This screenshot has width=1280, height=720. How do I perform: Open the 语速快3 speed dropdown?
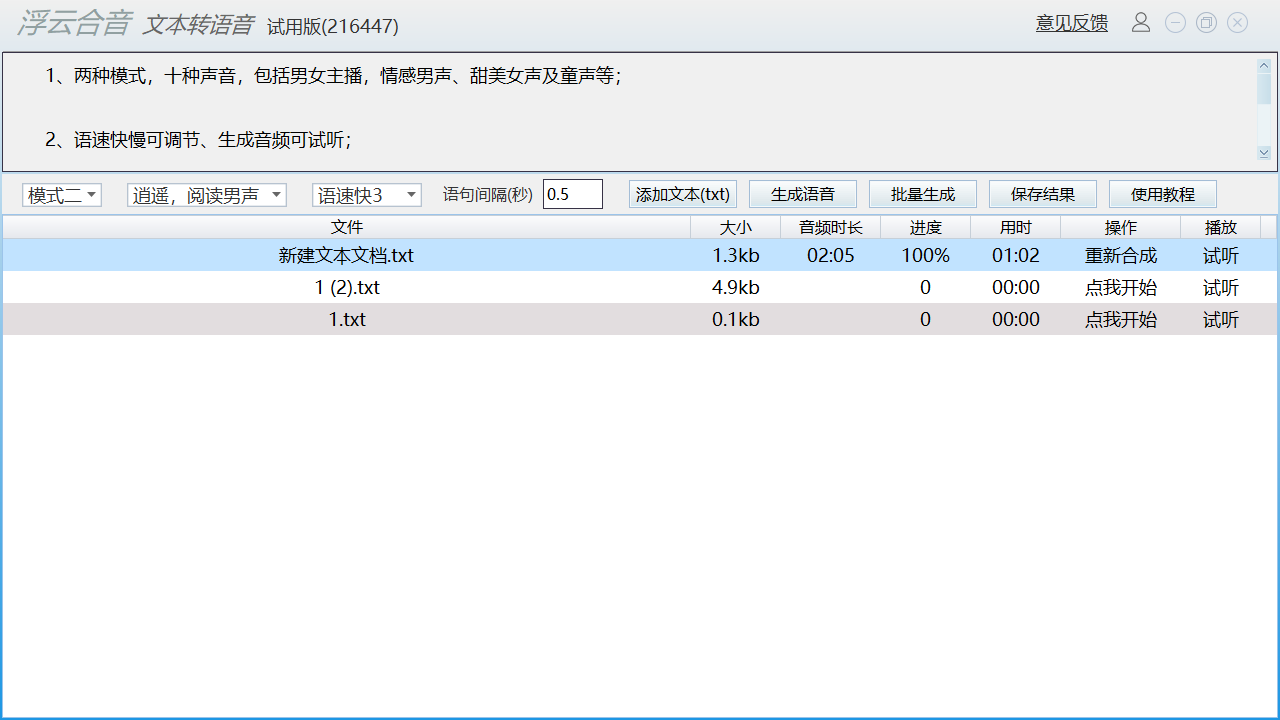367,195
